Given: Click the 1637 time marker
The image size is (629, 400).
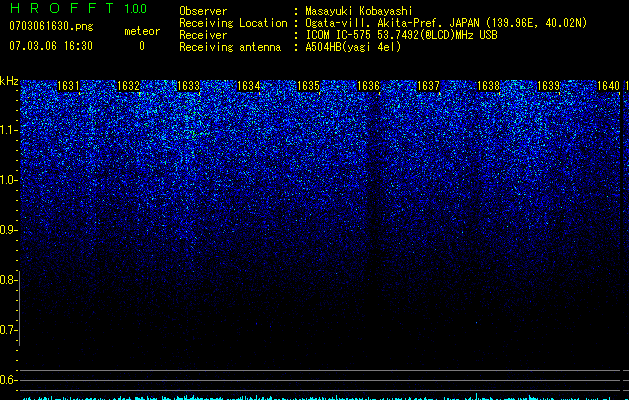Looking at the screenshot, I should pos(428,86).
